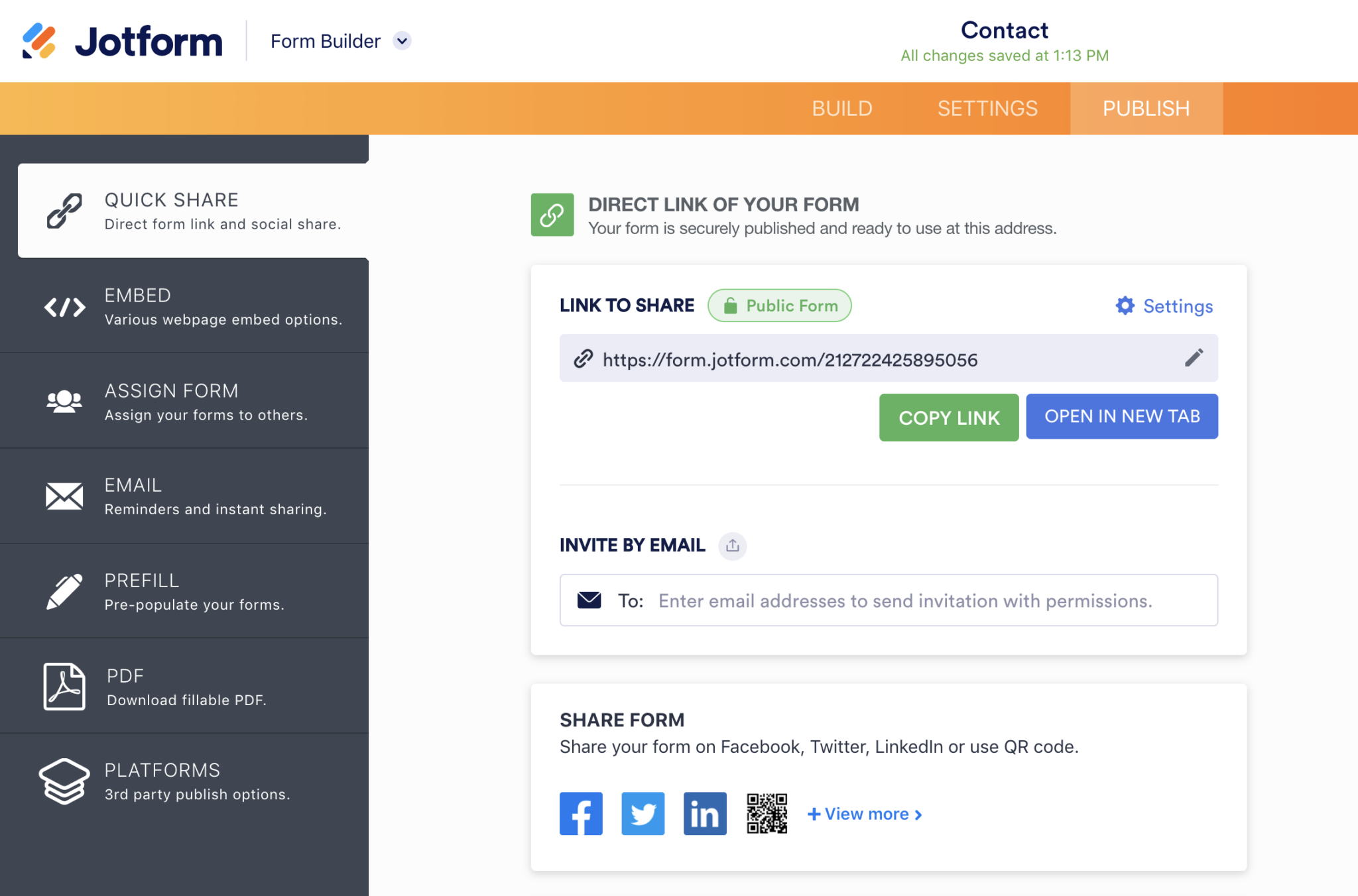Click the QR code share icon

pos(767,813)
